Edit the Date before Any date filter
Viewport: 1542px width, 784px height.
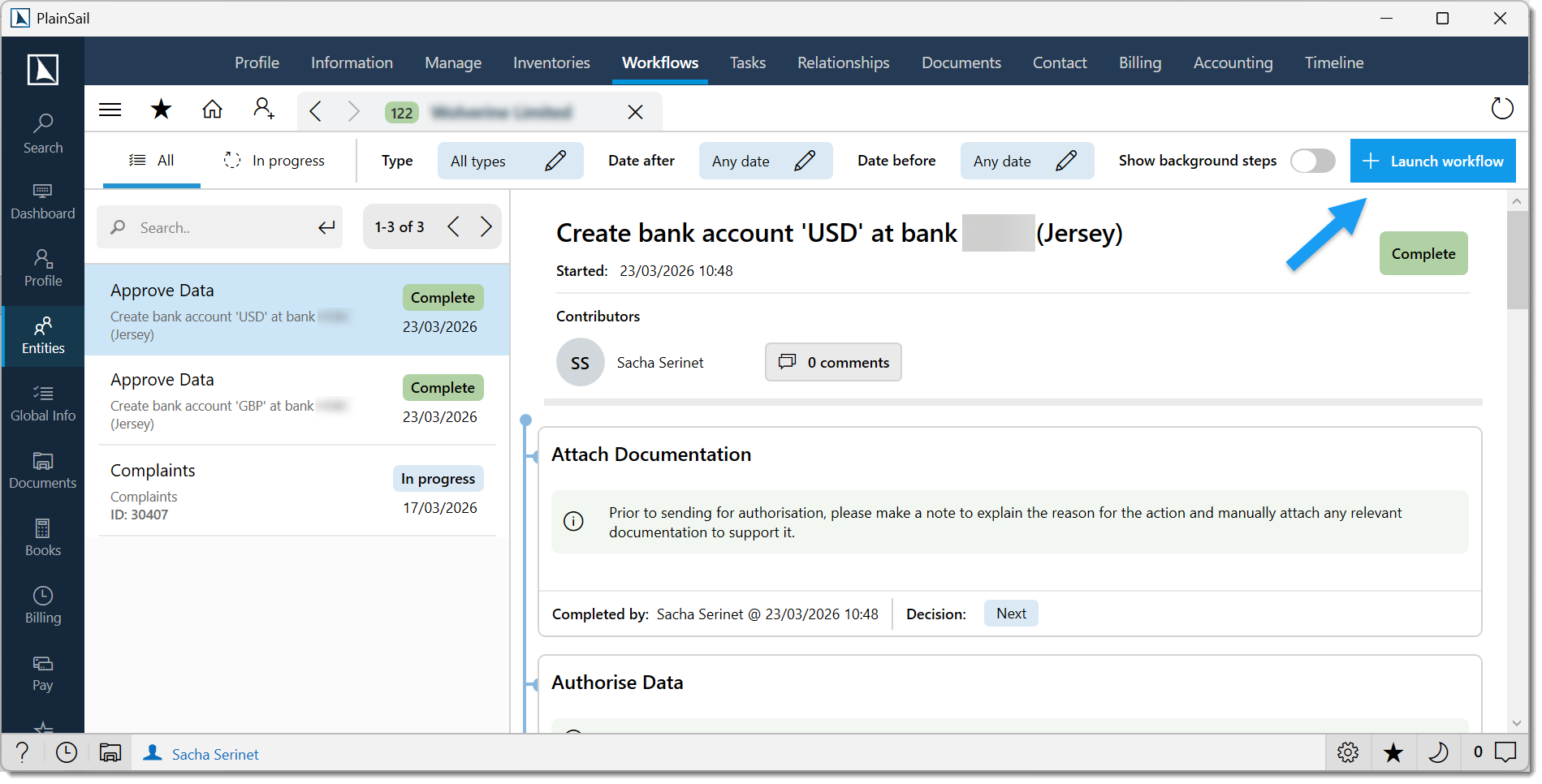coord(1068,161)
